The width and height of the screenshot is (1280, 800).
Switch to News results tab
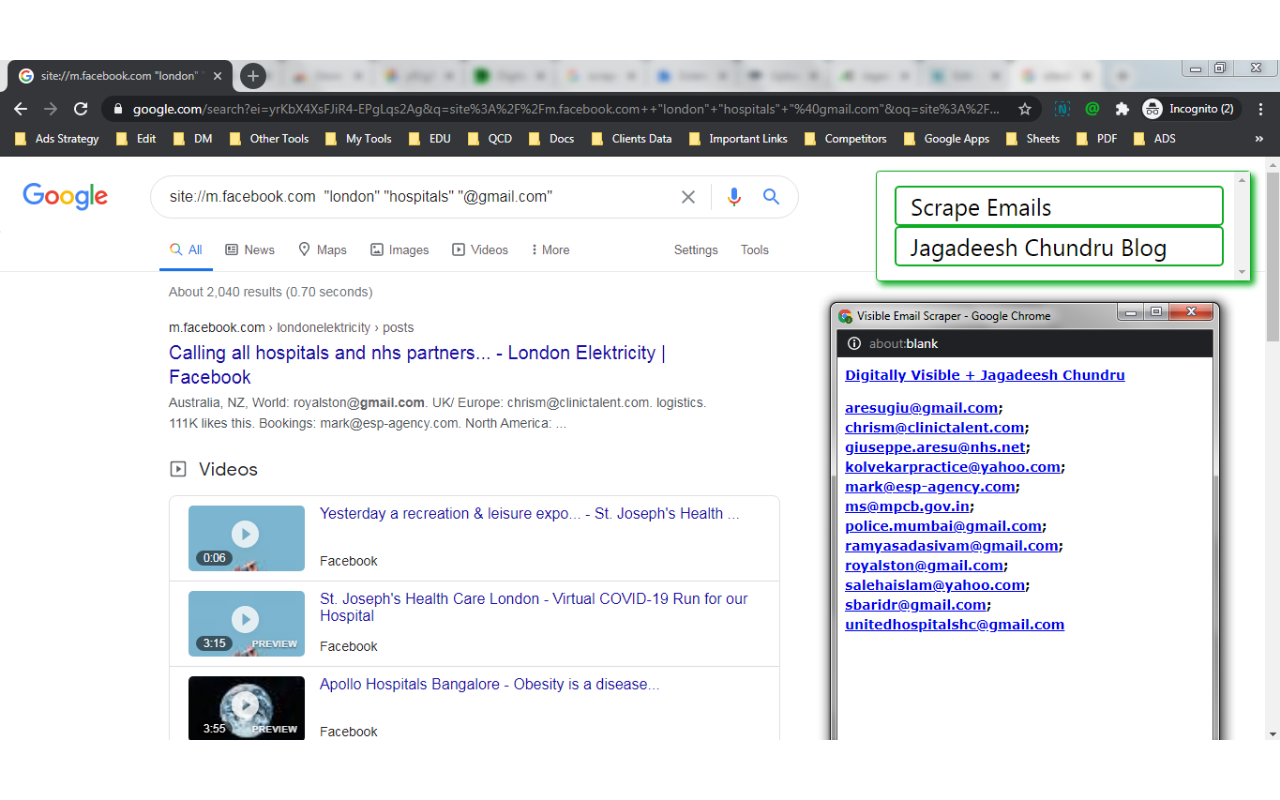click(250, 250)
